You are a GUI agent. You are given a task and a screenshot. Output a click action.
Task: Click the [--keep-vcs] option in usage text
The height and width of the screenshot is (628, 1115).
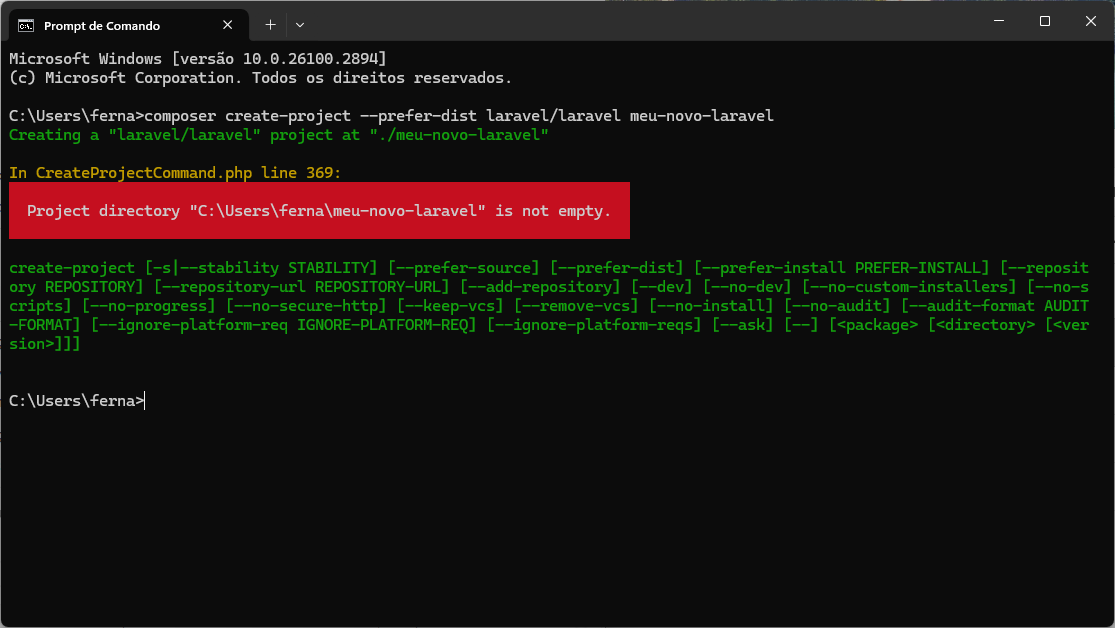450,306
